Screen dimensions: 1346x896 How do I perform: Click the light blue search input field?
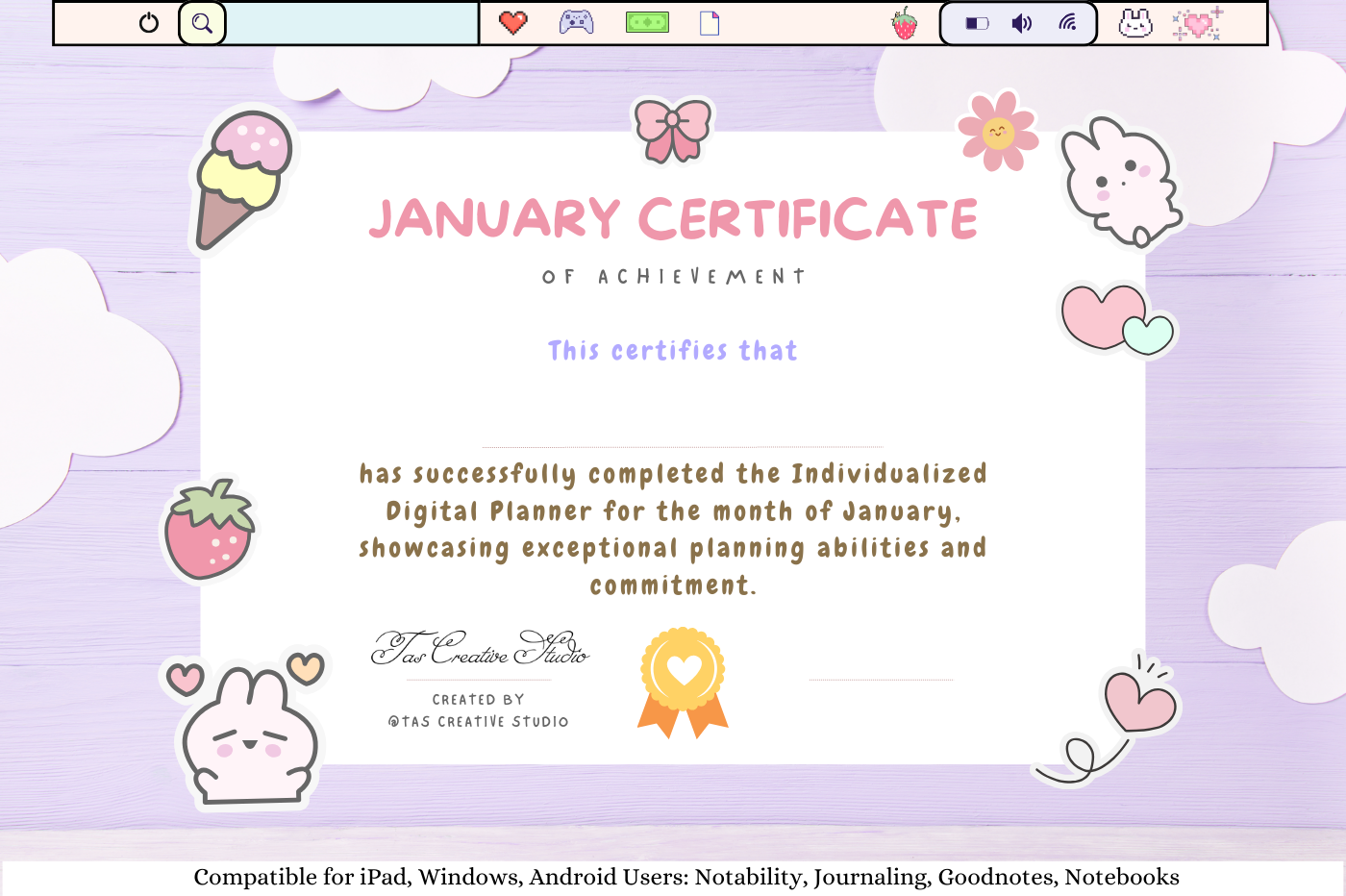pos(352,23)
